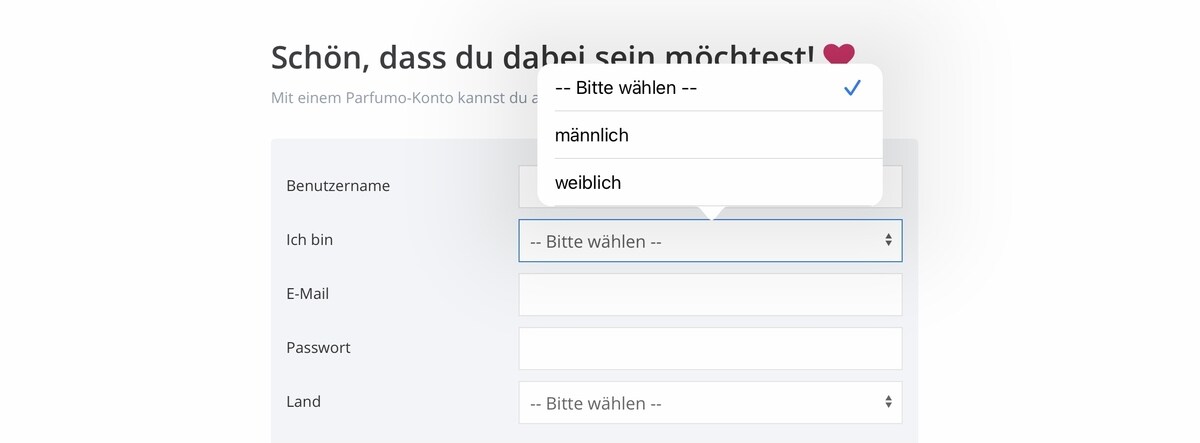Click the Ich bin dropdown arrows
Image resolution: width=1200 pixels, height=443 pixels.
pyautogui.click(x=888, y=240)
